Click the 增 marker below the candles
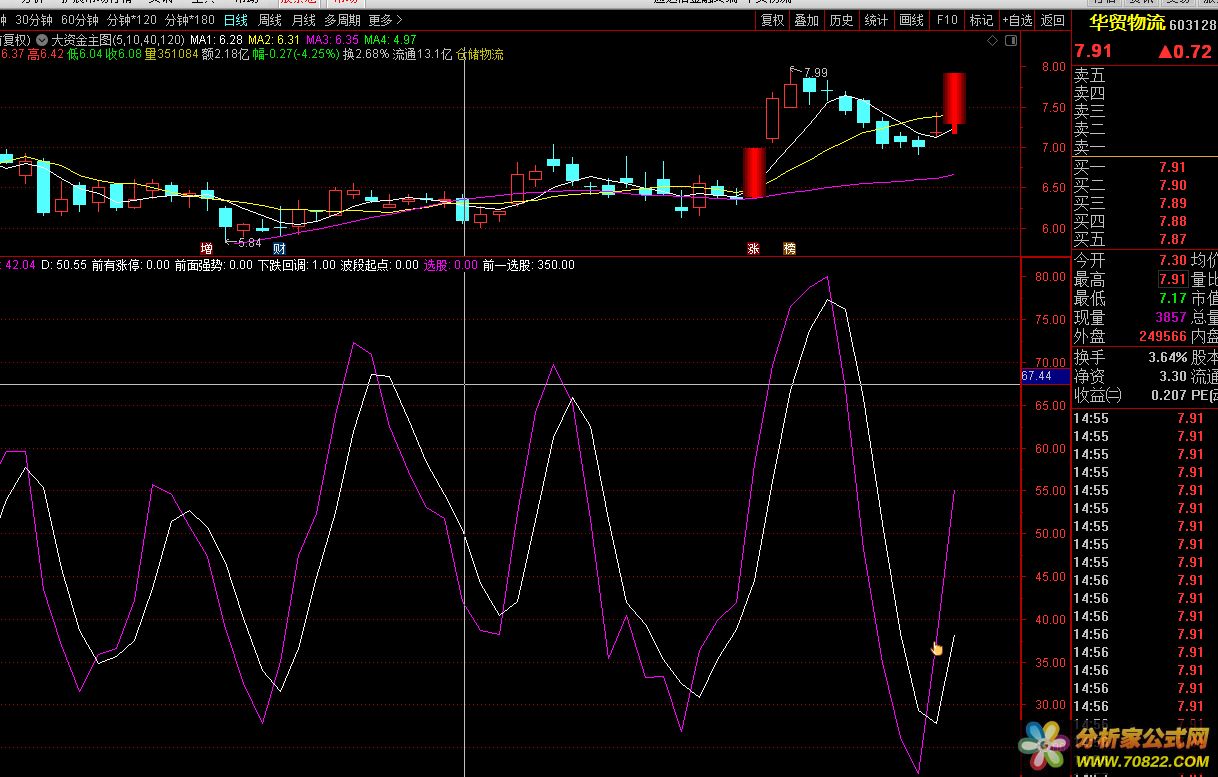The width and height of the screenshot is (1218, 777). [x=206, y=248]
